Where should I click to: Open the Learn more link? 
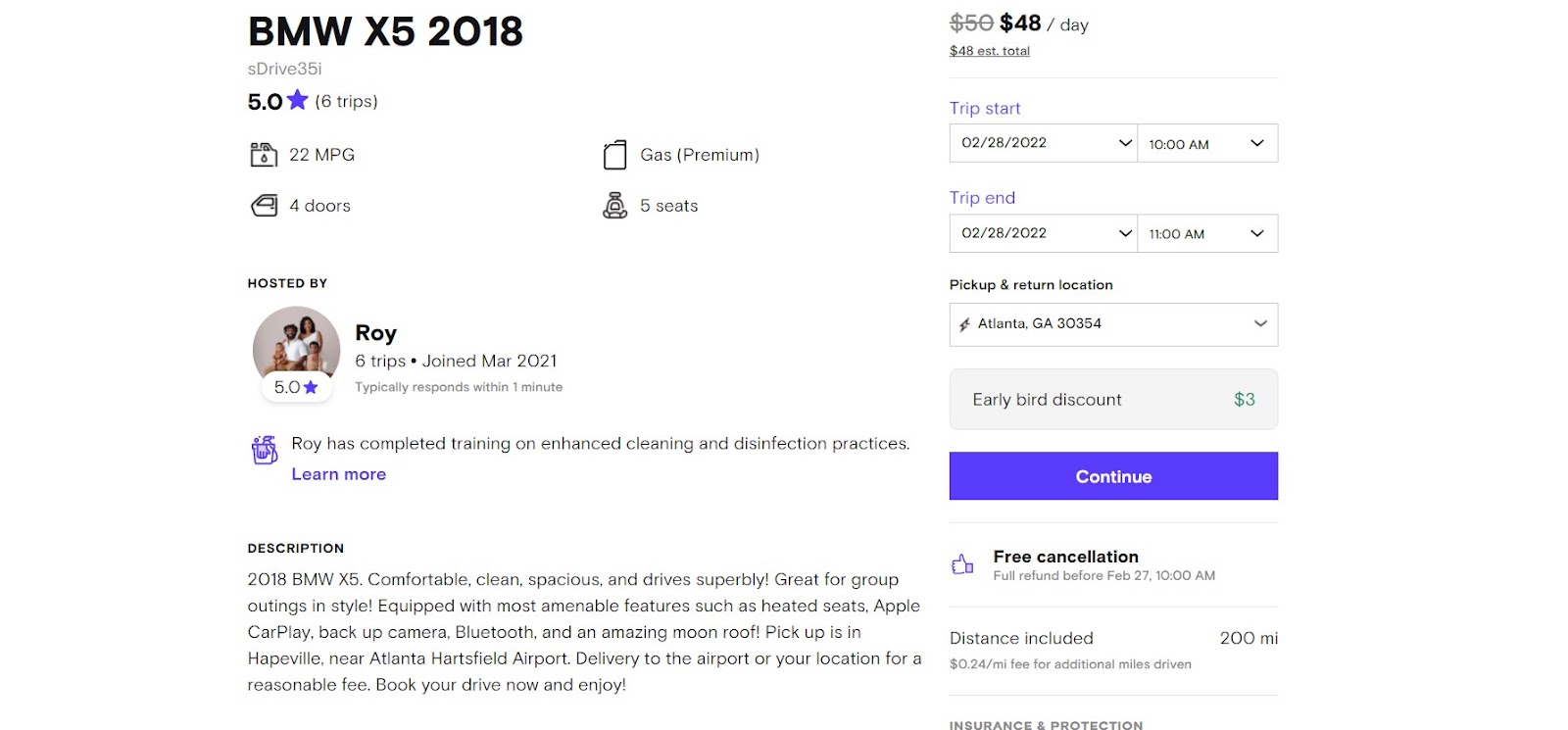[x=338, y=474]
